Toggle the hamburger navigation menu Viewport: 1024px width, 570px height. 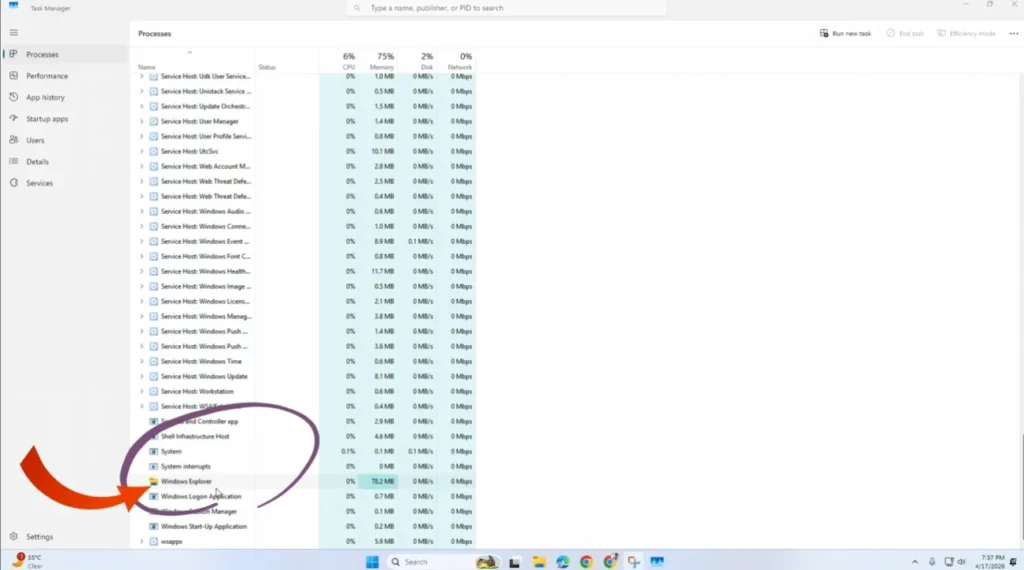14,33
